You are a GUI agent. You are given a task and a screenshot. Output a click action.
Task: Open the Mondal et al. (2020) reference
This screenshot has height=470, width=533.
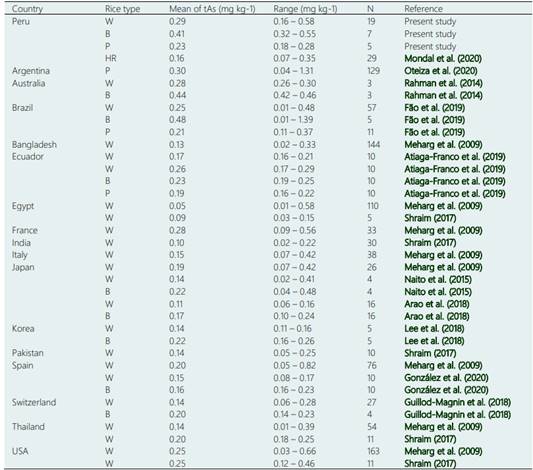(443, 58)
